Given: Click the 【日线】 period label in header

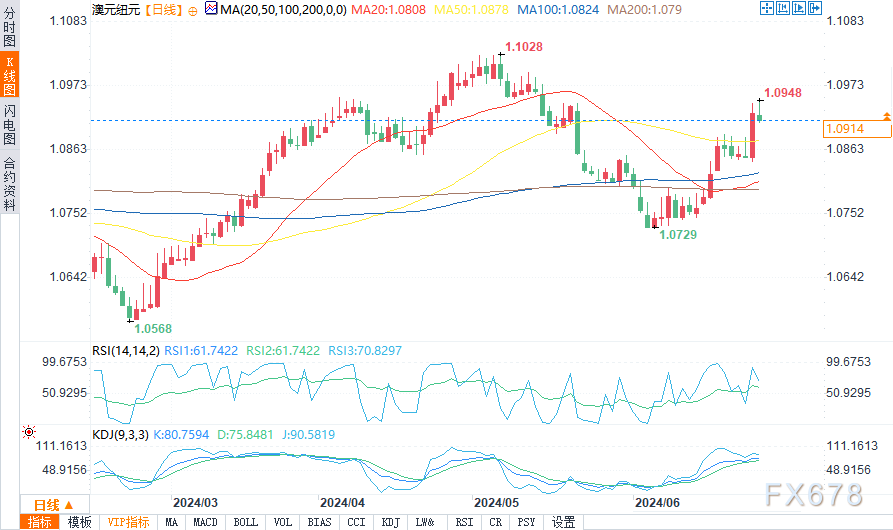Looking at the screenshot, I should tap(162, 10).
